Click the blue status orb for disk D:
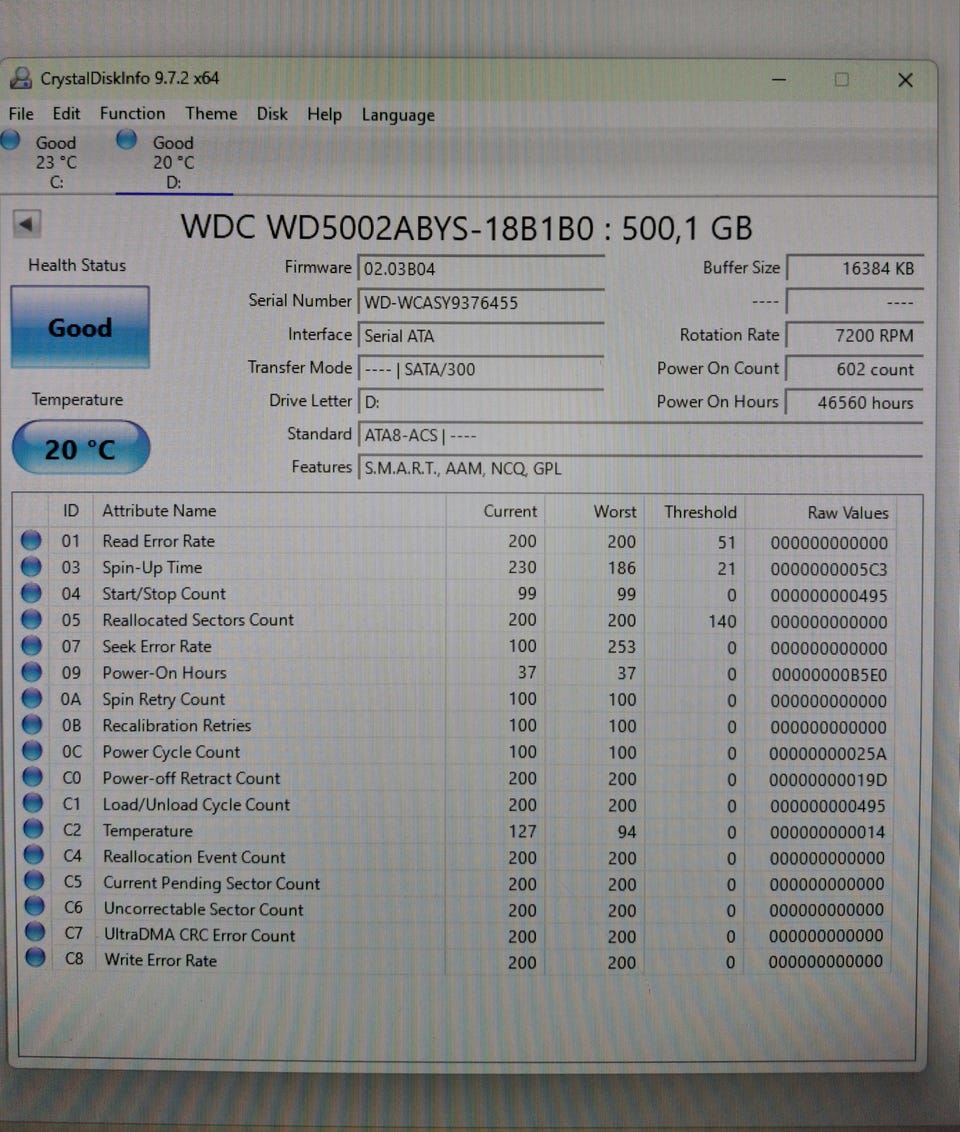The height and width of the screenshot is (1132, 960). (126, 139)
